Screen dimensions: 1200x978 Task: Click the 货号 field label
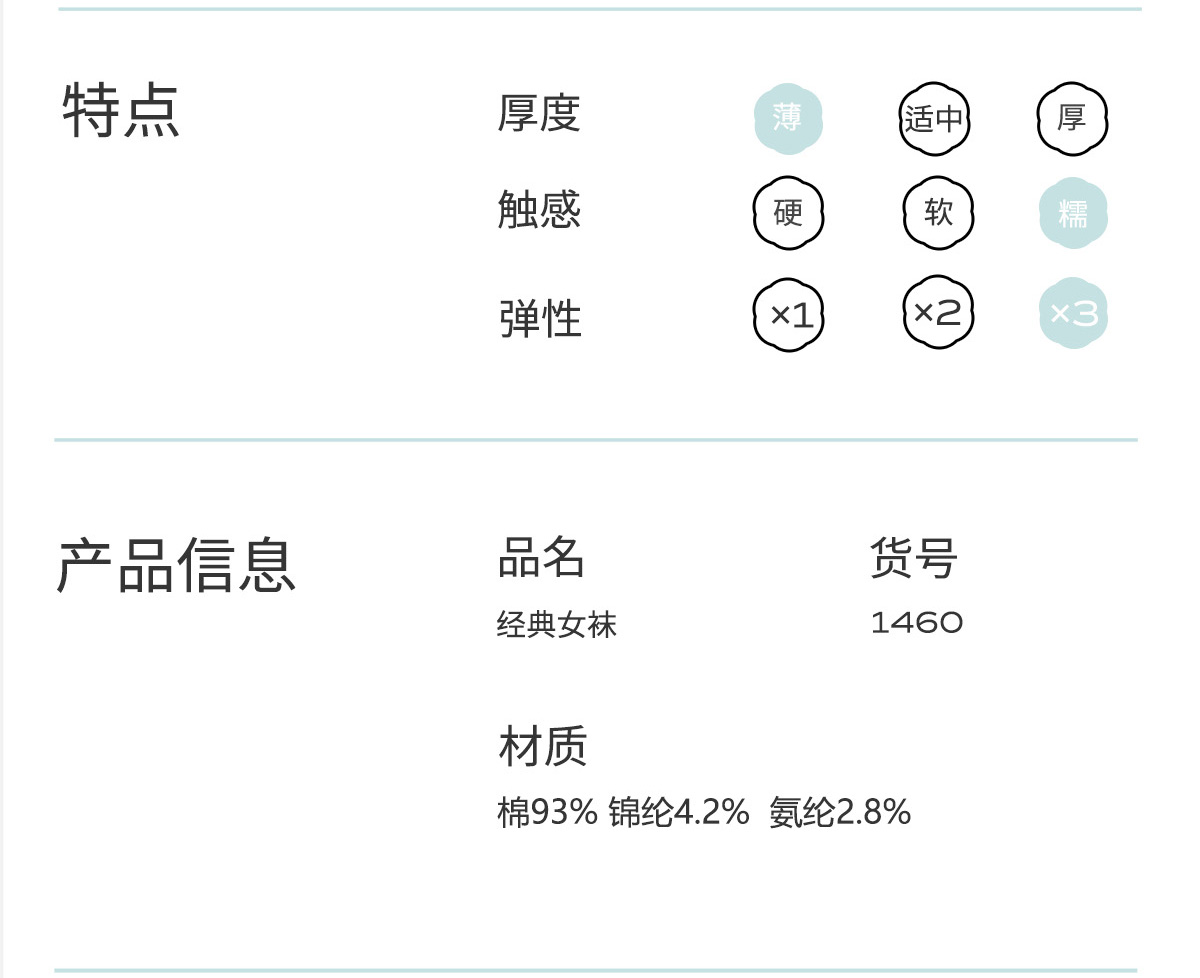(x=913, y=557)
